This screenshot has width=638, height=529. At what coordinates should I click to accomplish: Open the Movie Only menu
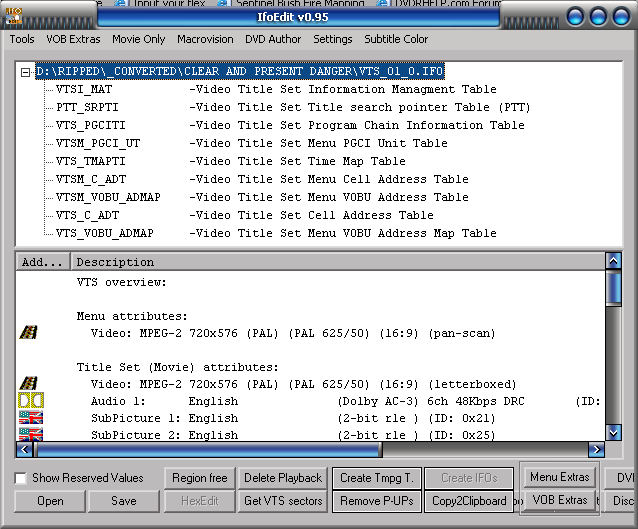(x=139, y=39)
